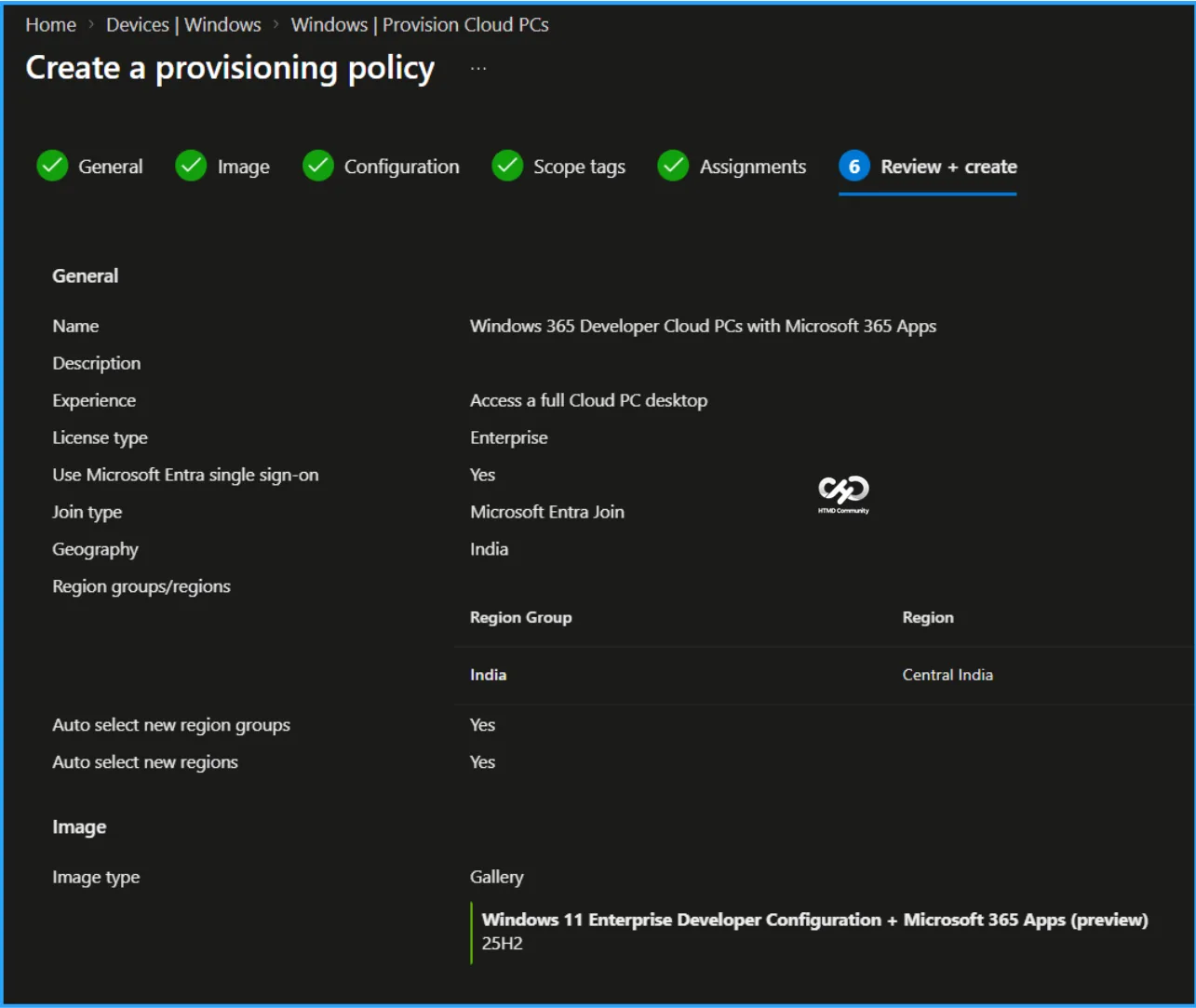The image size is (1196, 1008).
Task: Click the Use Microsoft Entra single sign-on label
Action: click(x=185, y=475)
